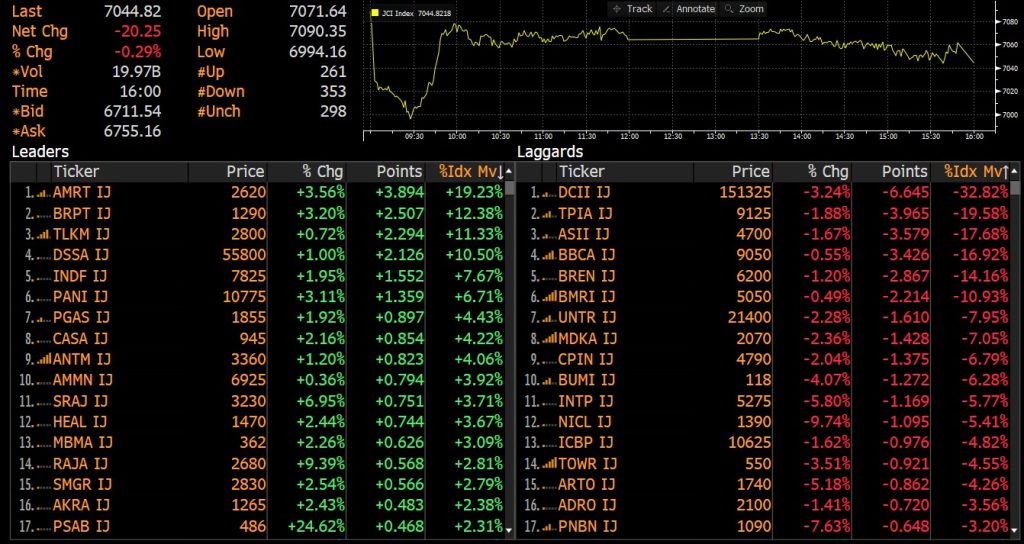The image size is (1024, 544).
Task: Select AKRA IJ ticker row
Action: [x=82, y=505]
